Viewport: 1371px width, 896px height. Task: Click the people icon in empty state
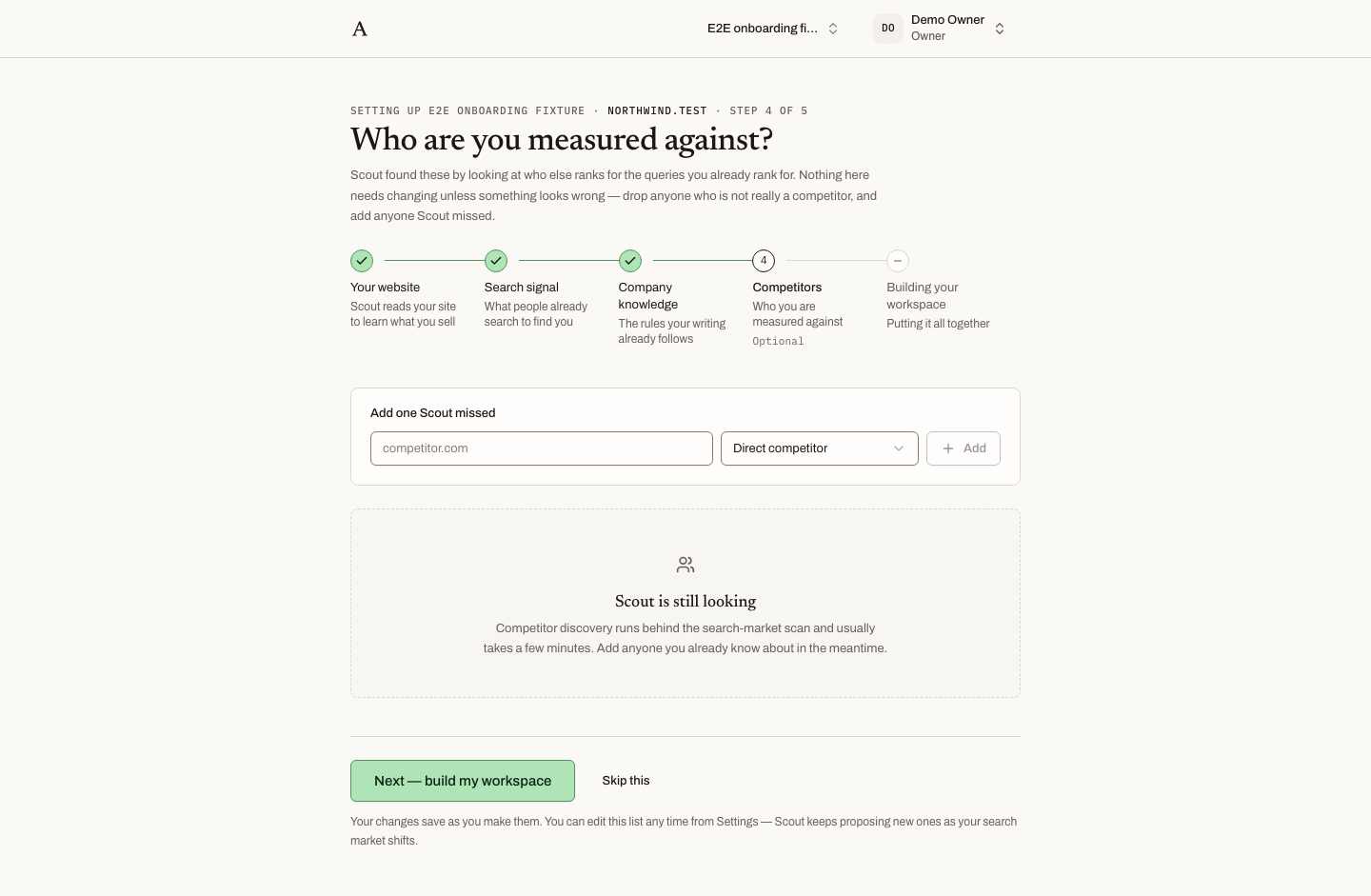click(685, 566)
